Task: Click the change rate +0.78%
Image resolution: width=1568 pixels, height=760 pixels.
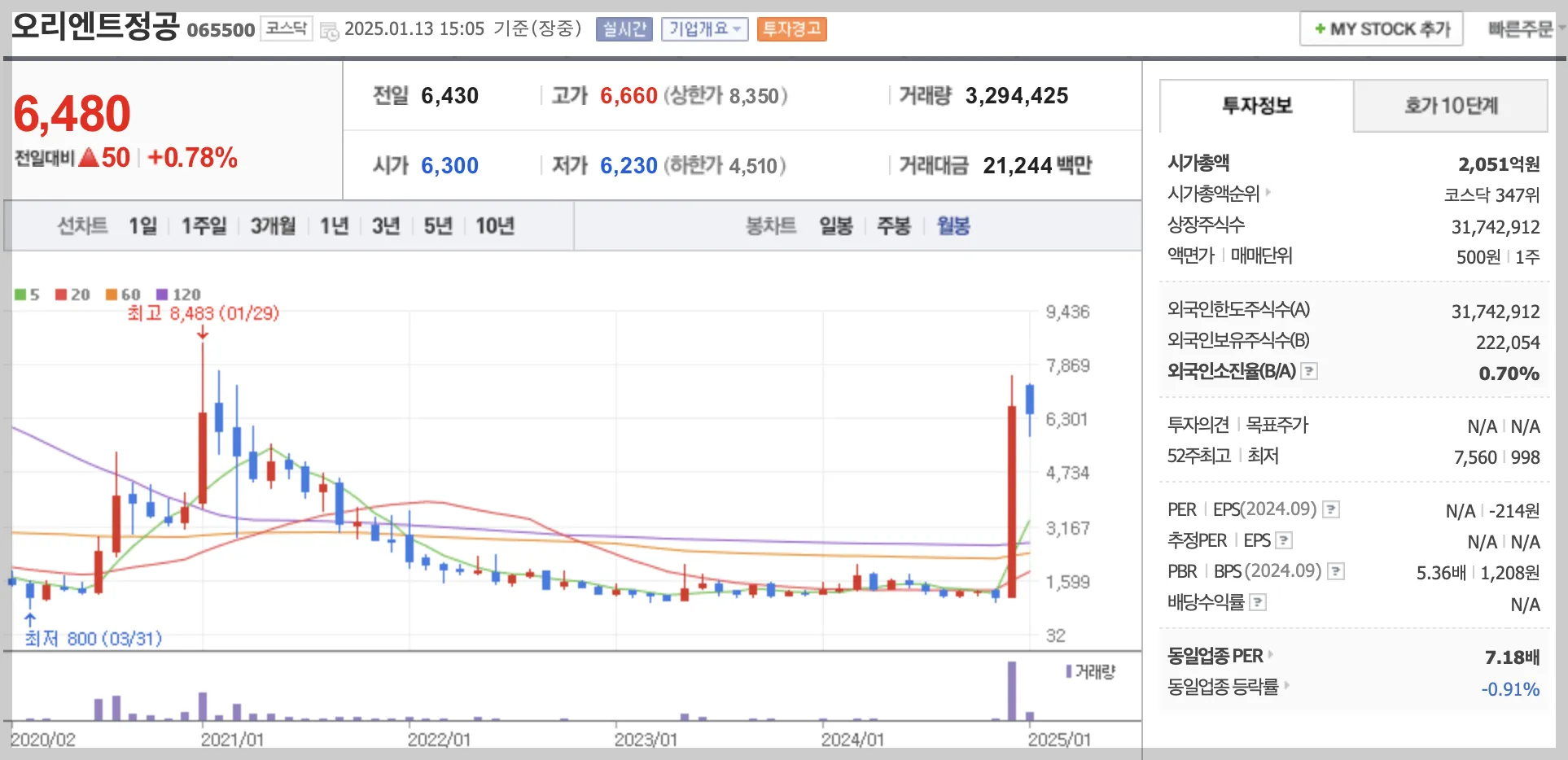Action: click(193, 157)
